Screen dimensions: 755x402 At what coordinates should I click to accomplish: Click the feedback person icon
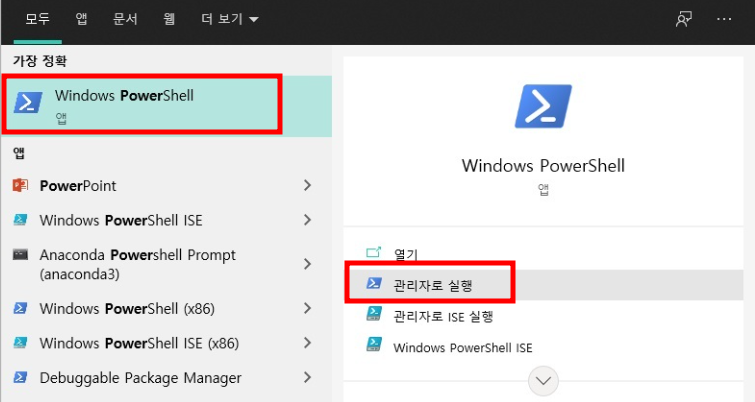(x=683, y=19)
